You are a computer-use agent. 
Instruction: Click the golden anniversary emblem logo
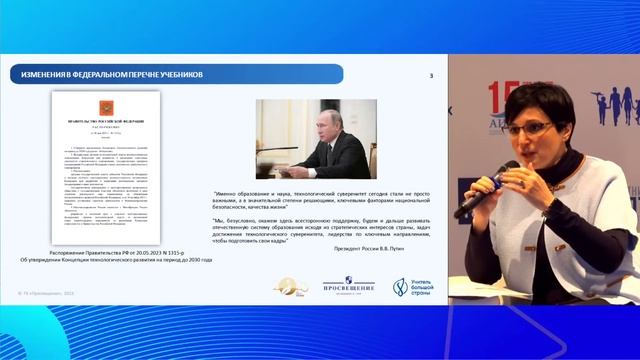point(291,287)
